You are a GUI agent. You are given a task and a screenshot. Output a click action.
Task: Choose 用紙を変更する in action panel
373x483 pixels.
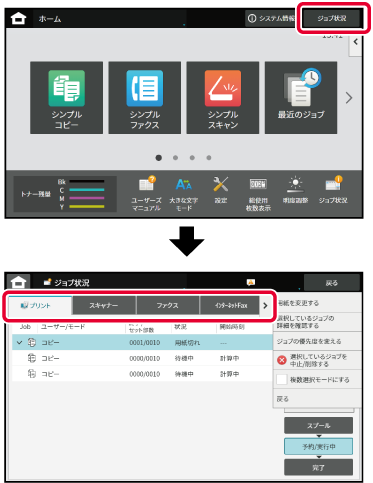(x=317, y=303)
